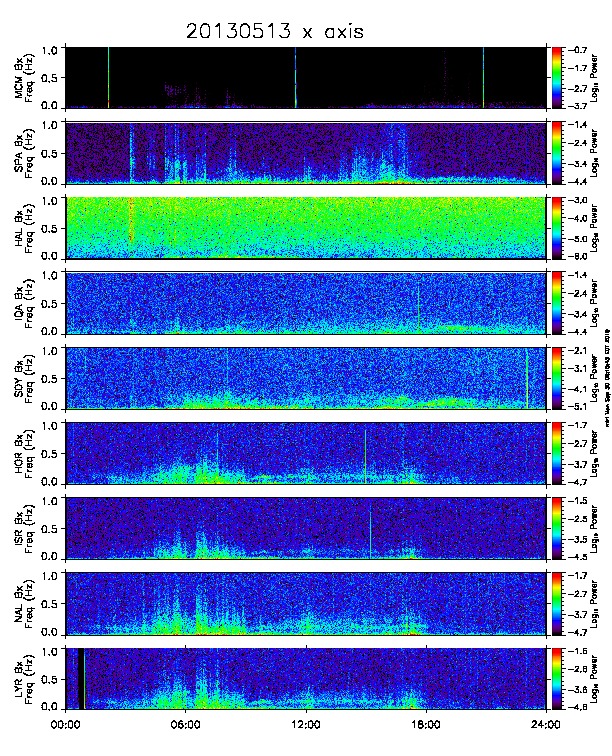612x756 pixels.
Task: Click the "LYR Bx Freq (Hz)" axis label
Action: click(24, 679)
